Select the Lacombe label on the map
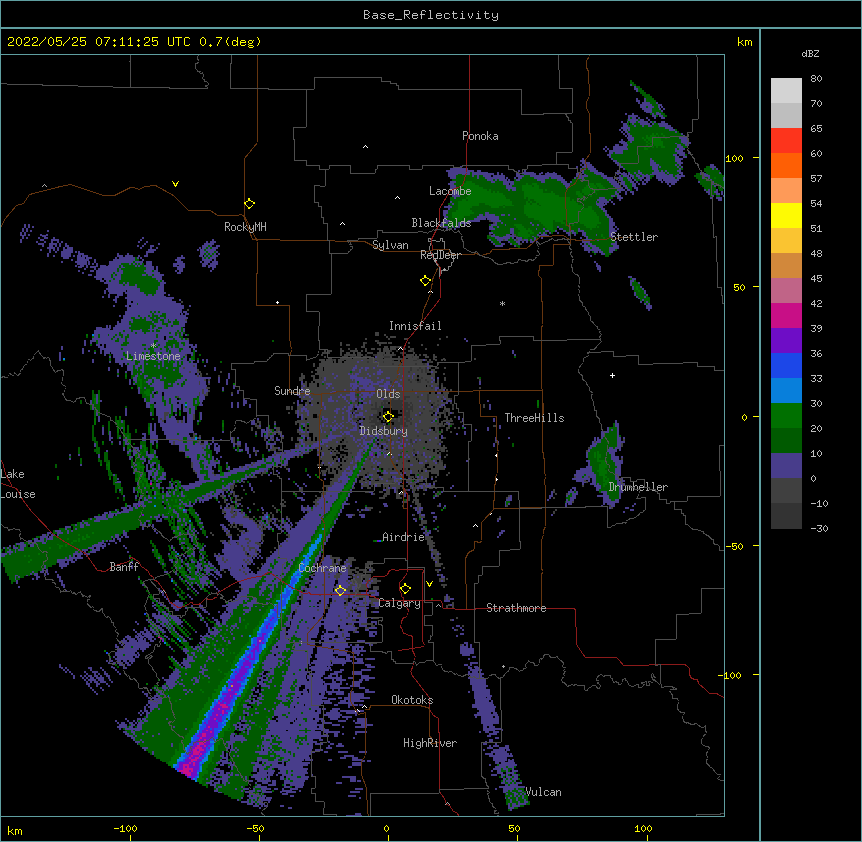 450,191
